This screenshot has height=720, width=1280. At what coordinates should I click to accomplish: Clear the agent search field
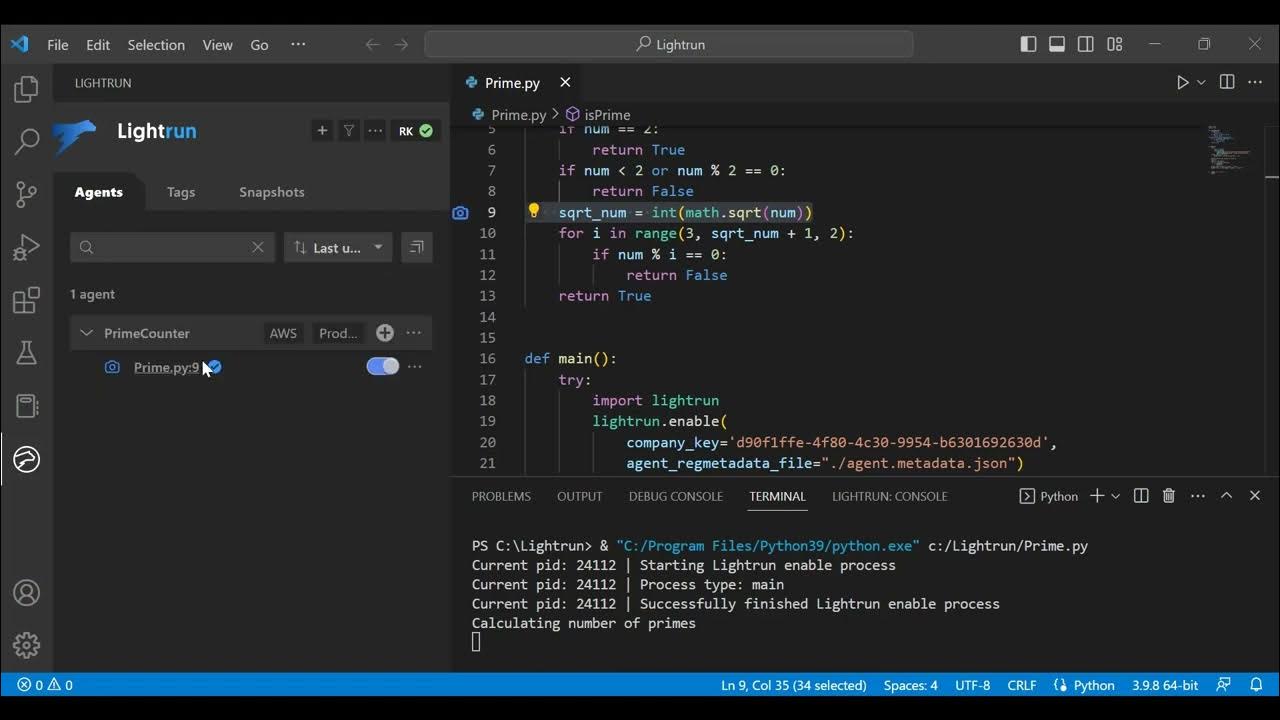pos(257,247)
